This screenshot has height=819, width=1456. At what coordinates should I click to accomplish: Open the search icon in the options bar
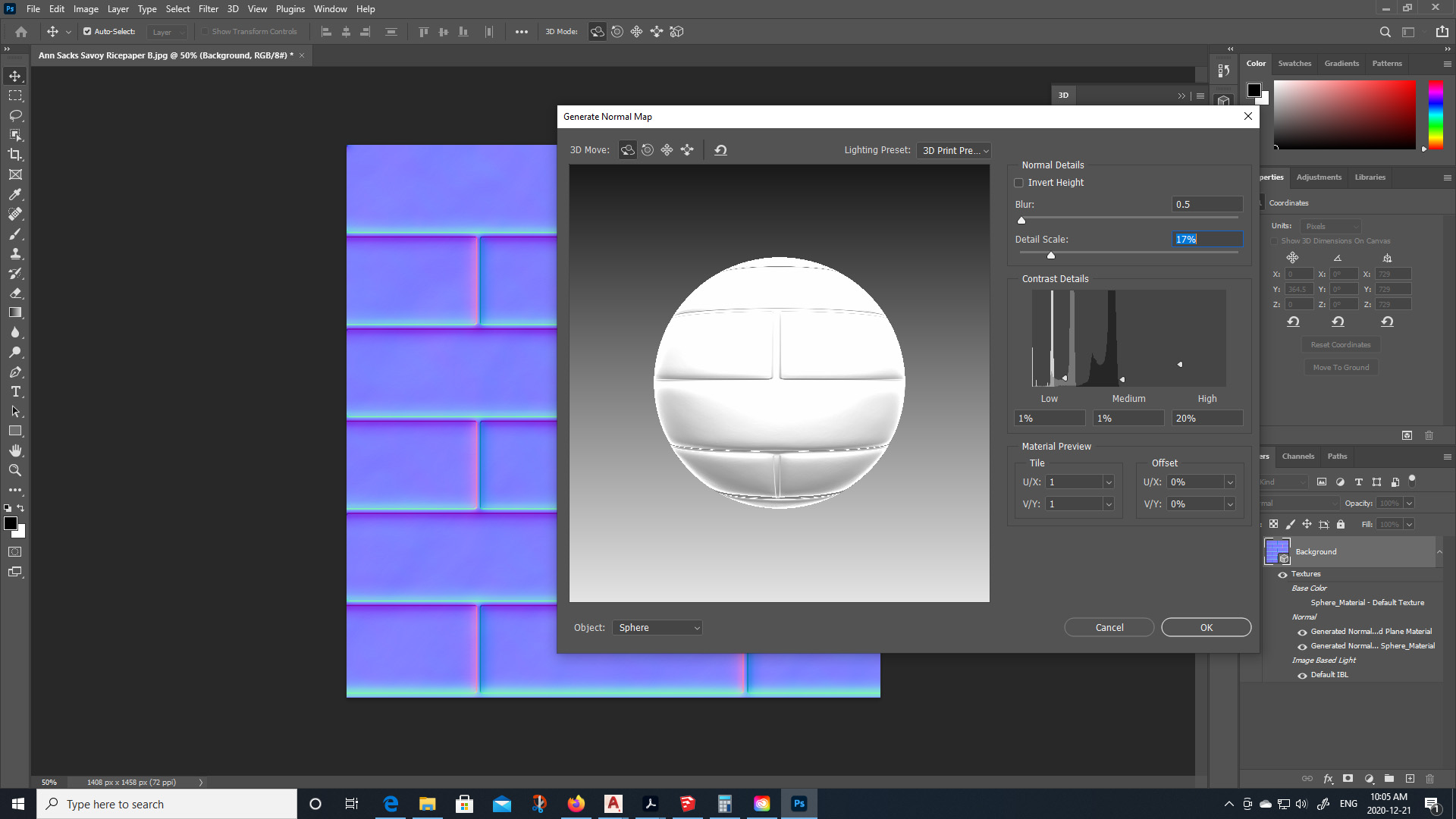1385,31
